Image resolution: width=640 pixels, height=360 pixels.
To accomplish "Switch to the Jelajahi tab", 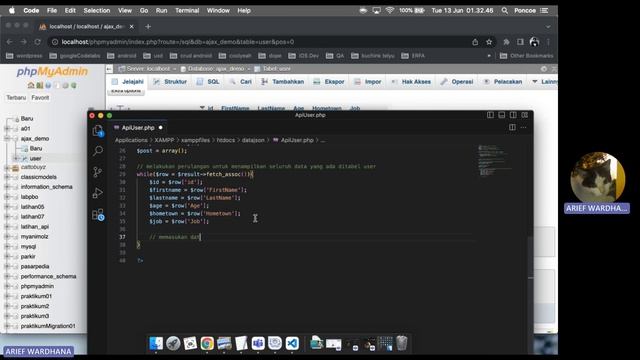I will point(128,82).
